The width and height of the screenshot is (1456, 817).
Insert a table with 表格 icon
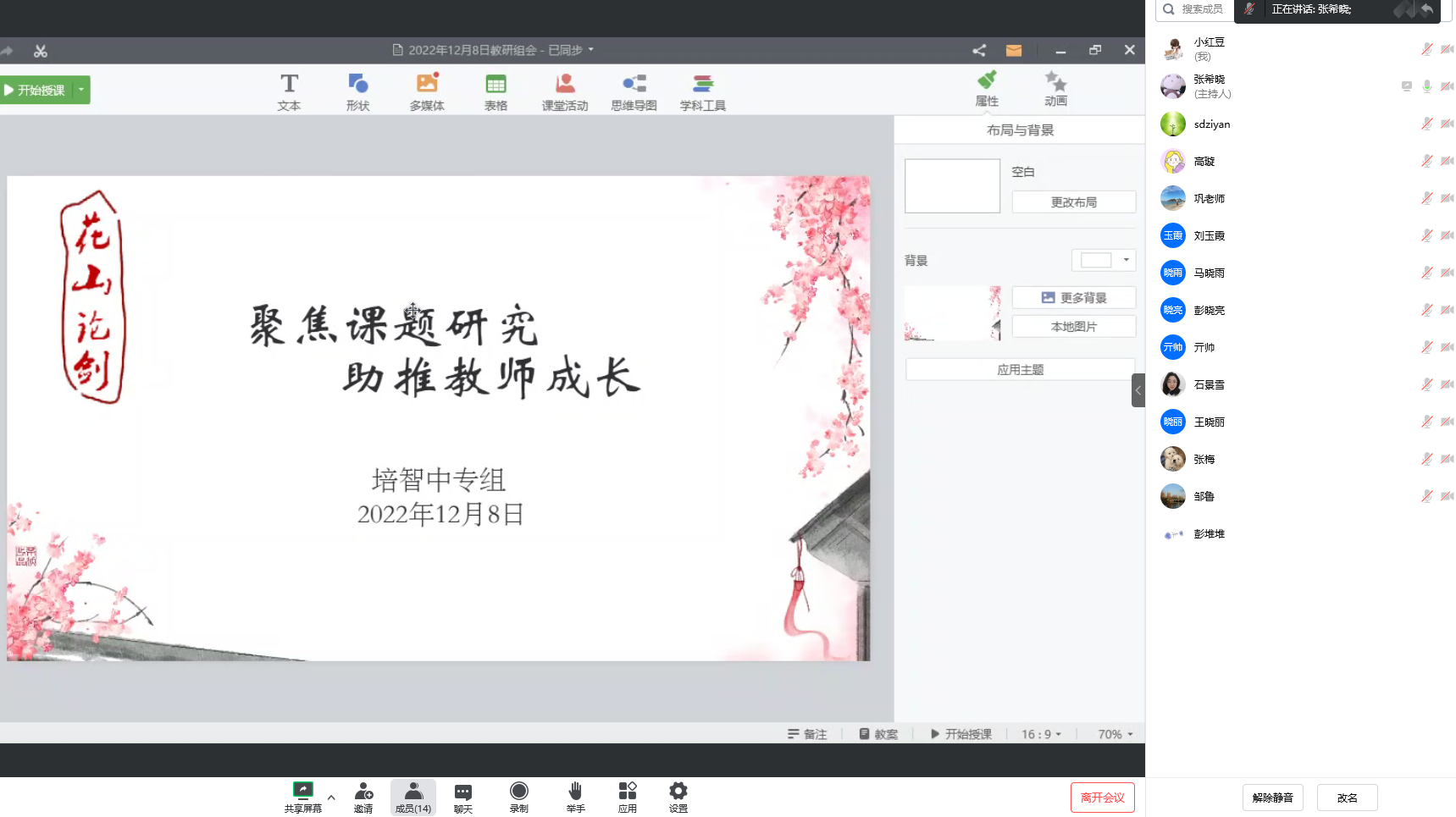point(495,91)
